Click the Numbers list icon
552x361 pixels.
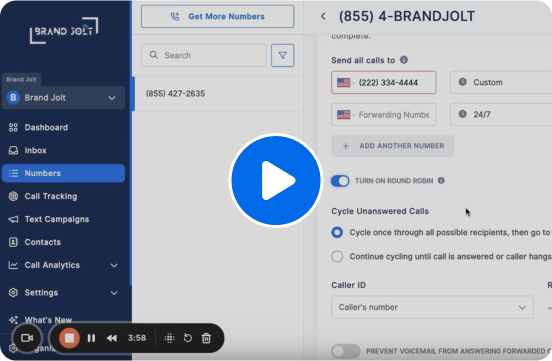13,173
